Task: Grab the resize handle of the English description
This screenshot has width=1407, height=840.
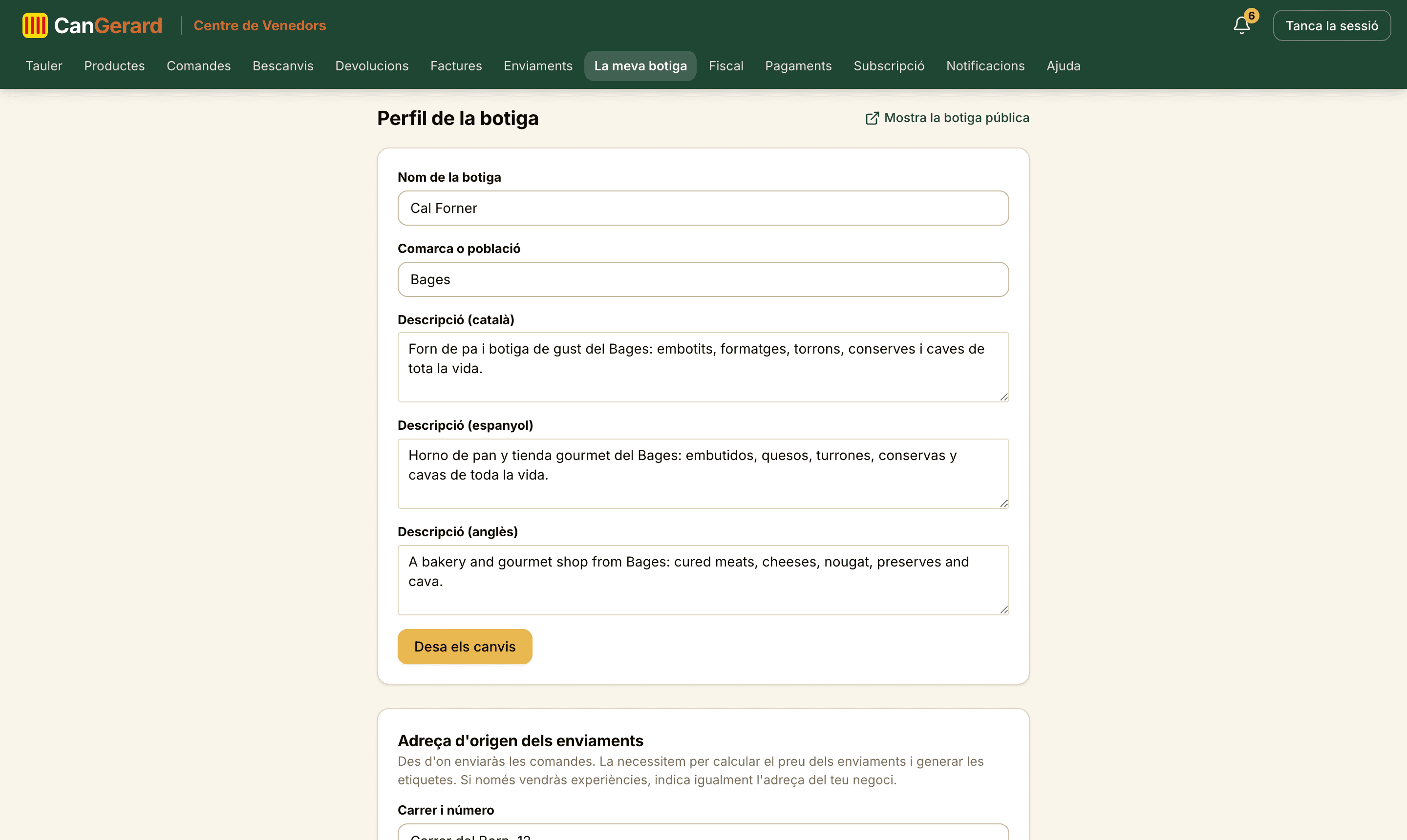Action: 1003,609
